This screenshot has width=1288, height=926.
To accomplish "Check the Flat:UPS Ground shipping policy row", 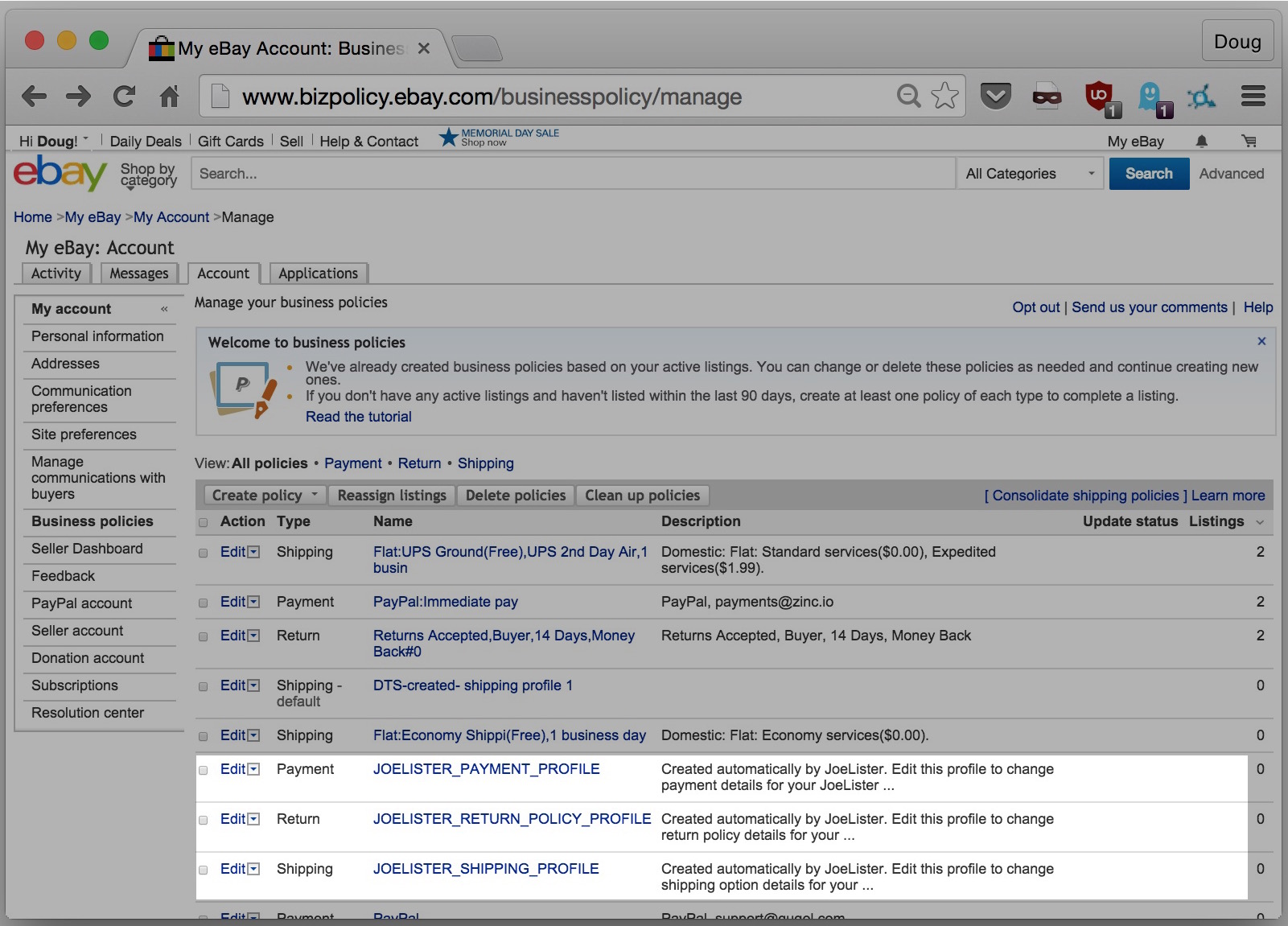I will 203,553.
